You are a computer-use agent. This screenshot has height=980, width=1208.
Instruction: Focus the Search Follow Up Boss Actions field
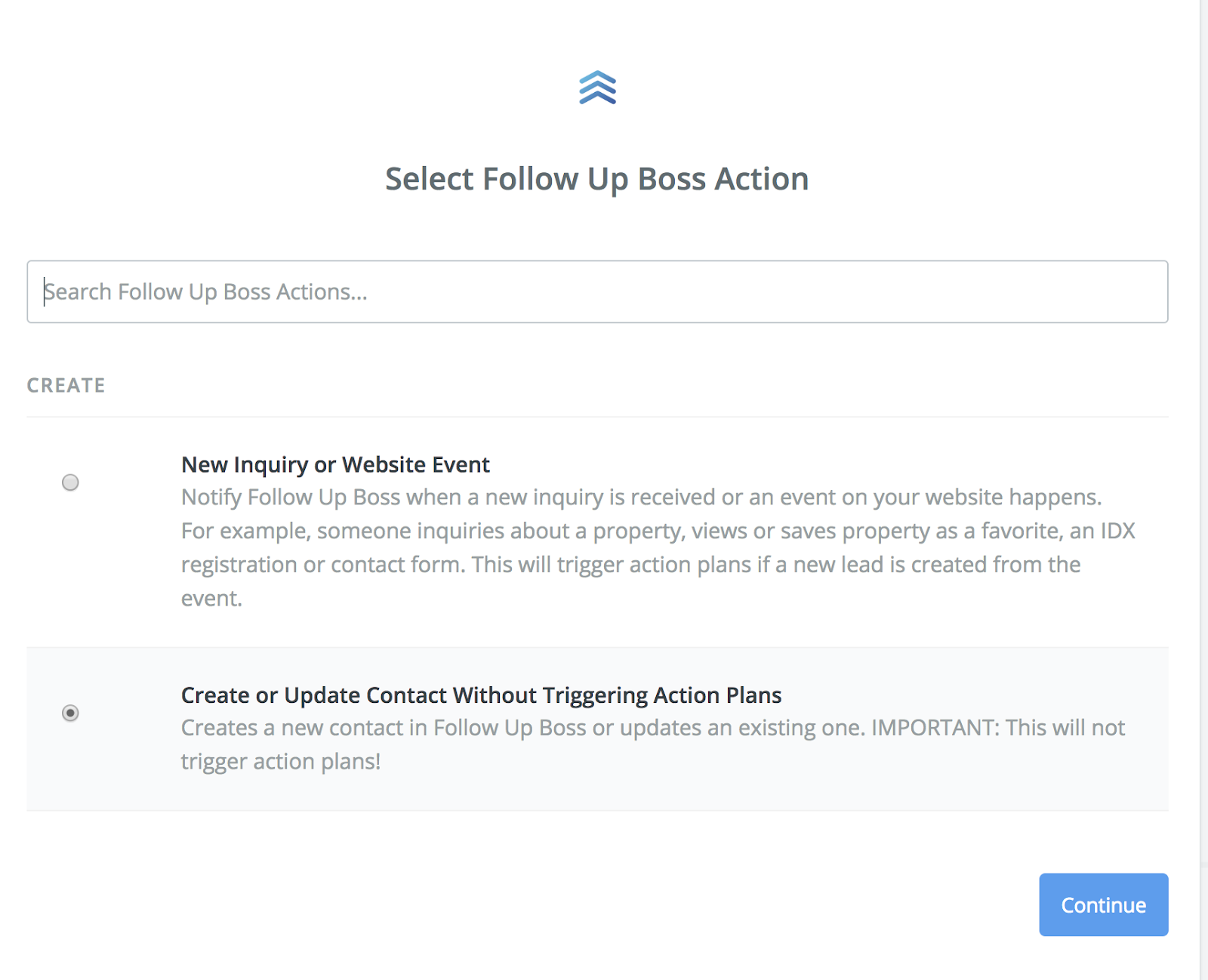click(x=596, y=292)
